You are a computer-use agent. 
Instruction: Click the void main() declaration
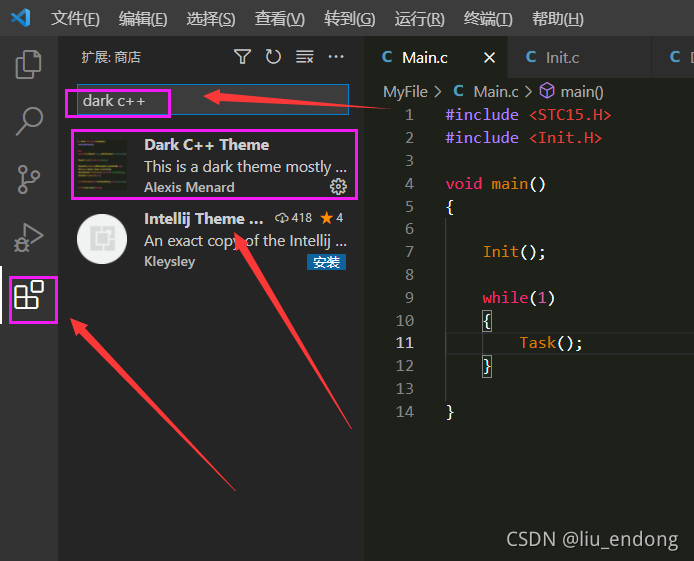(496, 184)
